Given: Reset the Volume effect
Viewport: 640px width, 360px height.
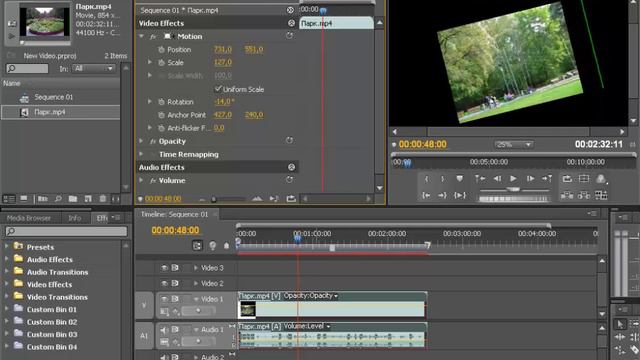Looking at the screenshot, I should [x=289, y=180].
